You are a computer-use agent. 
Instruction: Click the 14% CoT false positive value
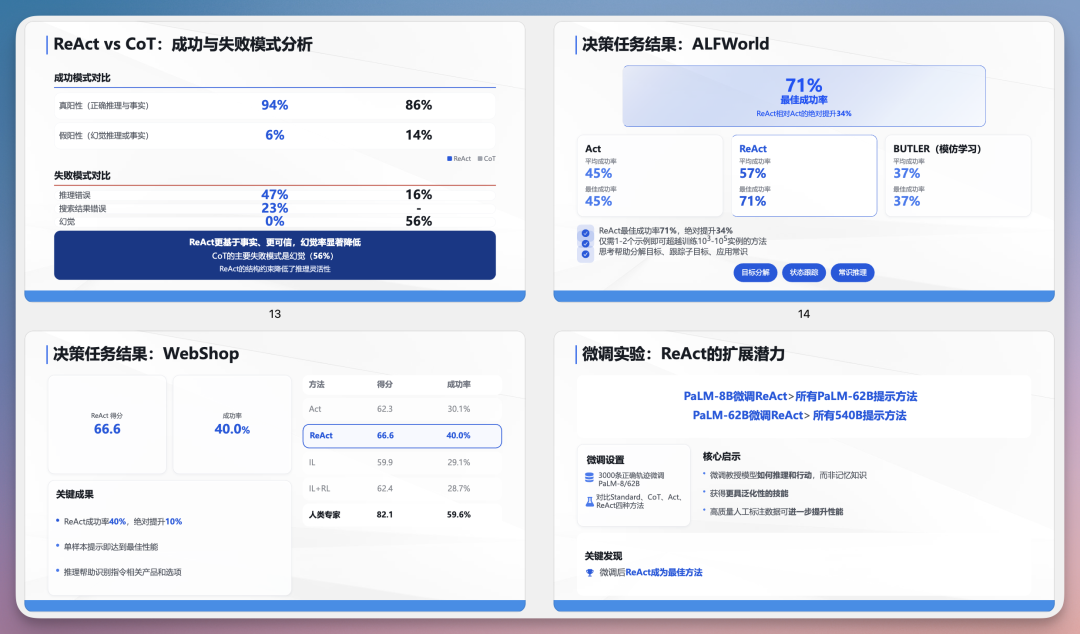(x=419, y=135)
